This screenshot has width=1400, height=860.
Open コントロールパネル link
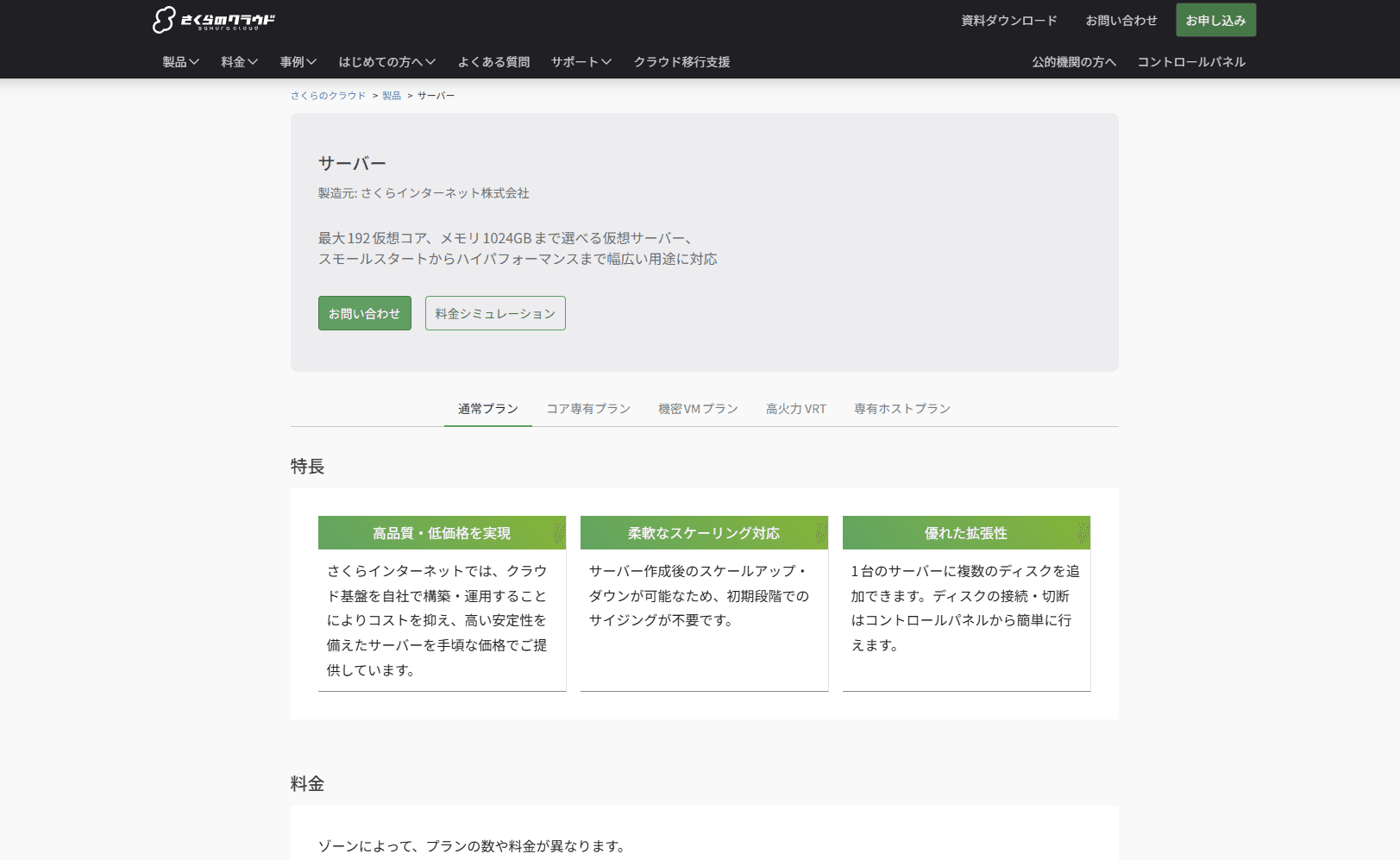(1191, 62)
